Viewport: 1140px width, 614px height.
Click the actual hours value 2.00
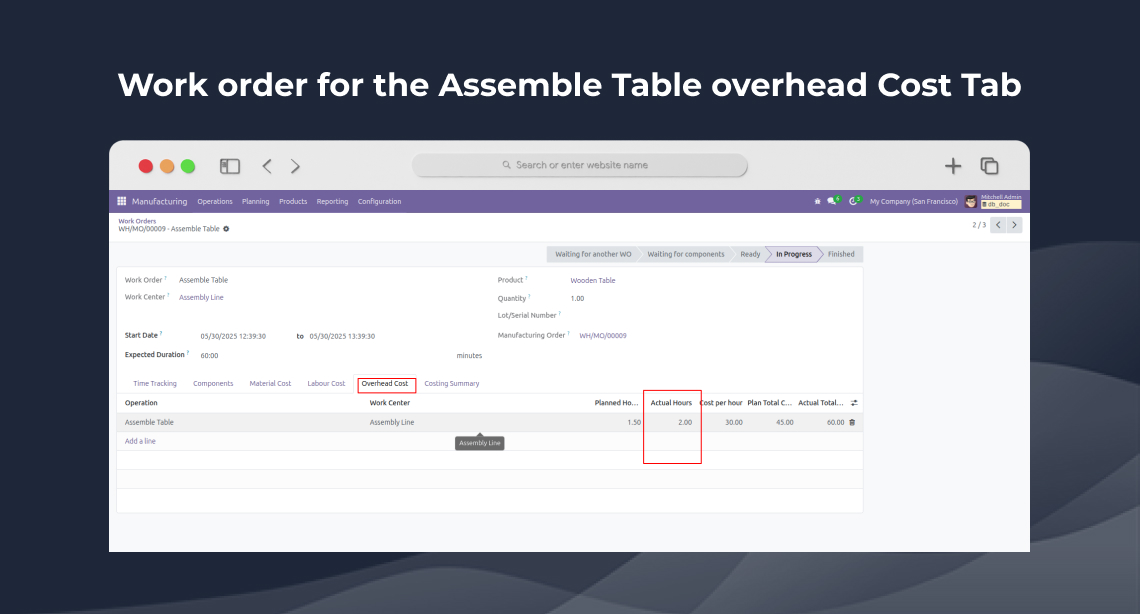[685, 422]
